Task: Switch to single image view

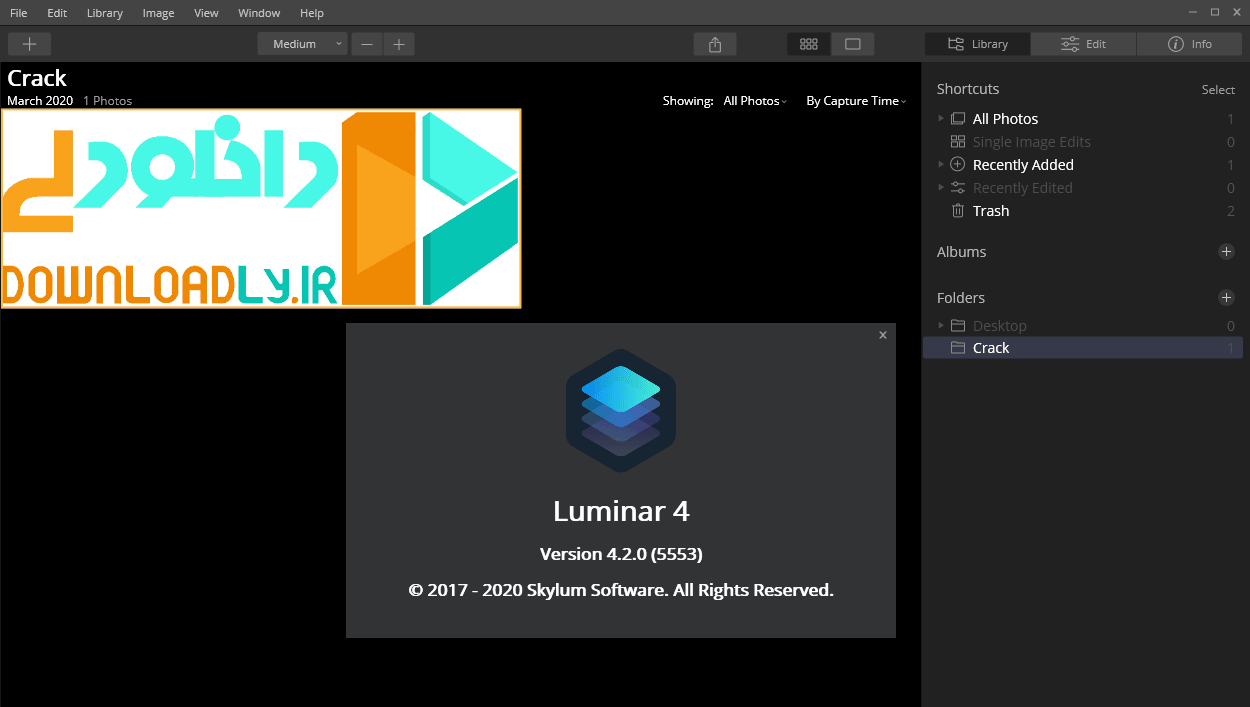Action: point(853,44)
